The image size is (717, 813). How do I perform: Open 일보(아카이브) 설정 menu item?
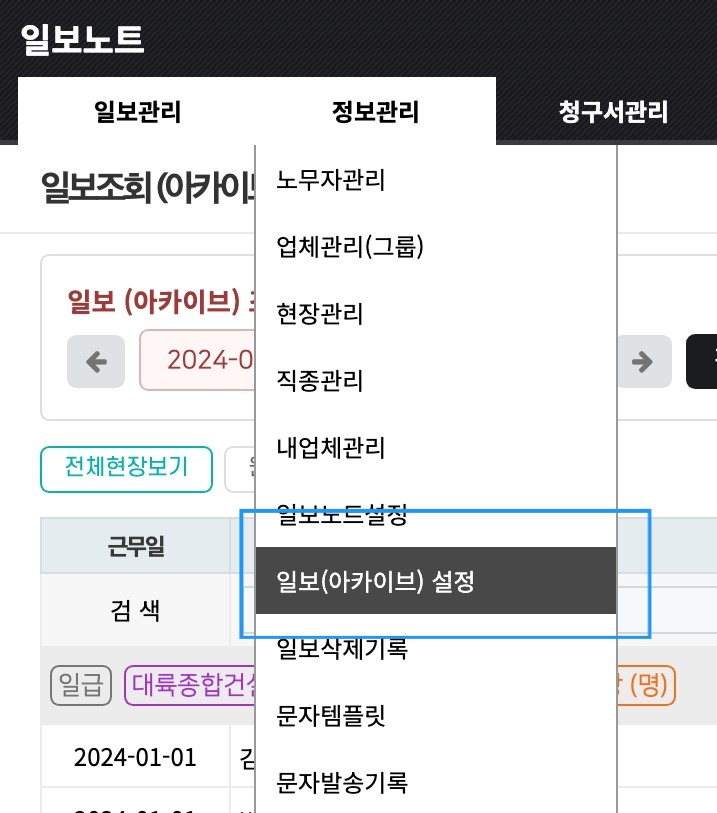374,581
